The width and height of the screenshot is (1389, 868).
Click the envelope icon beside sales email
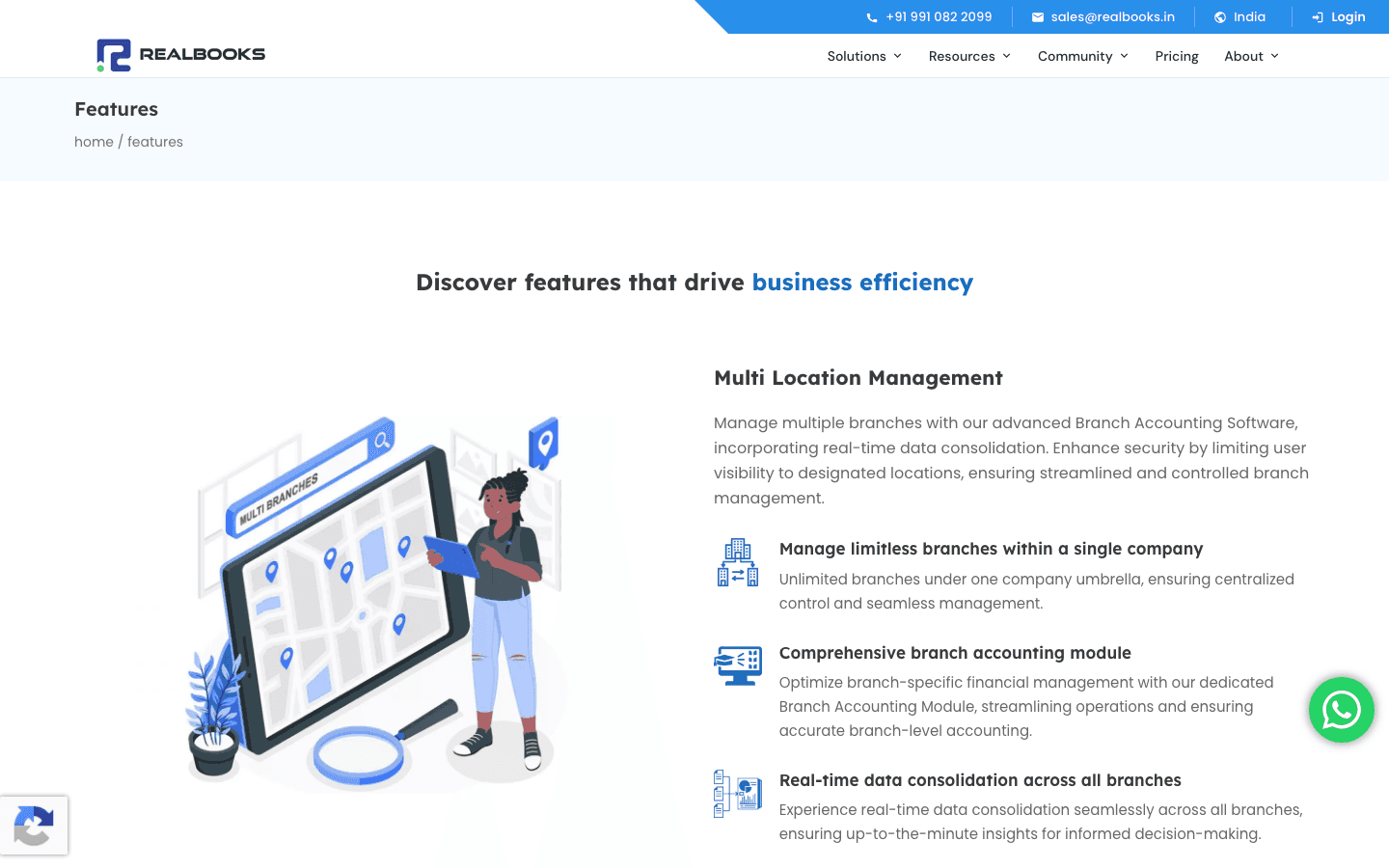(1038, 17)
